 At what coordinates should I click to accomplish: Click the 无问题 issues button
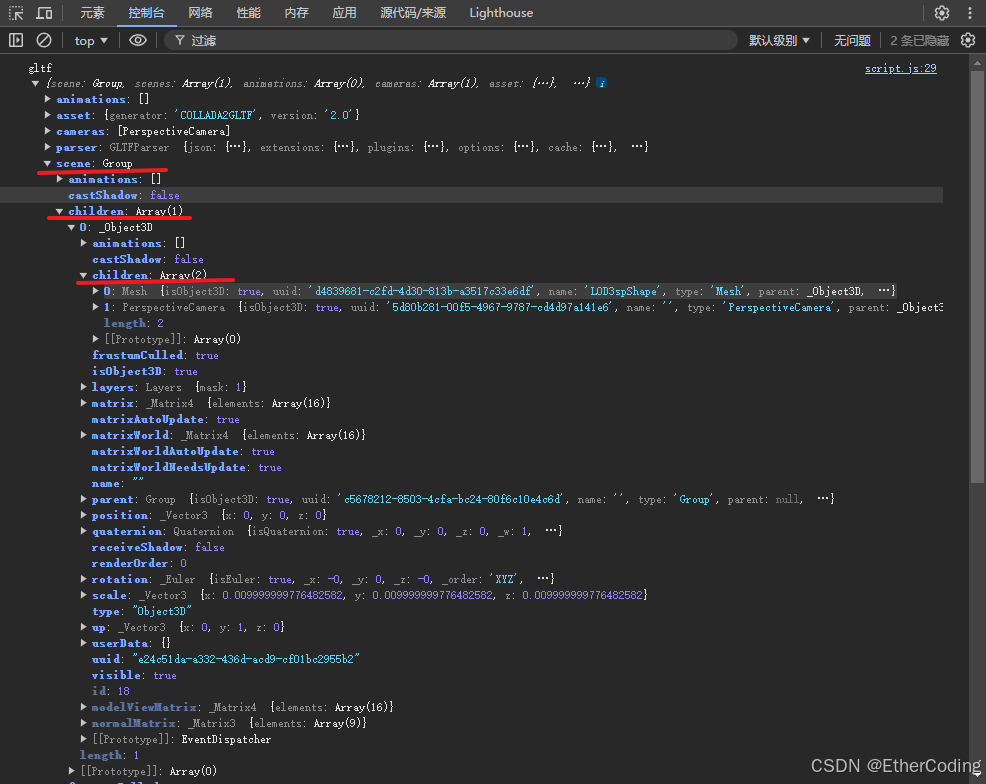[852, 40]
